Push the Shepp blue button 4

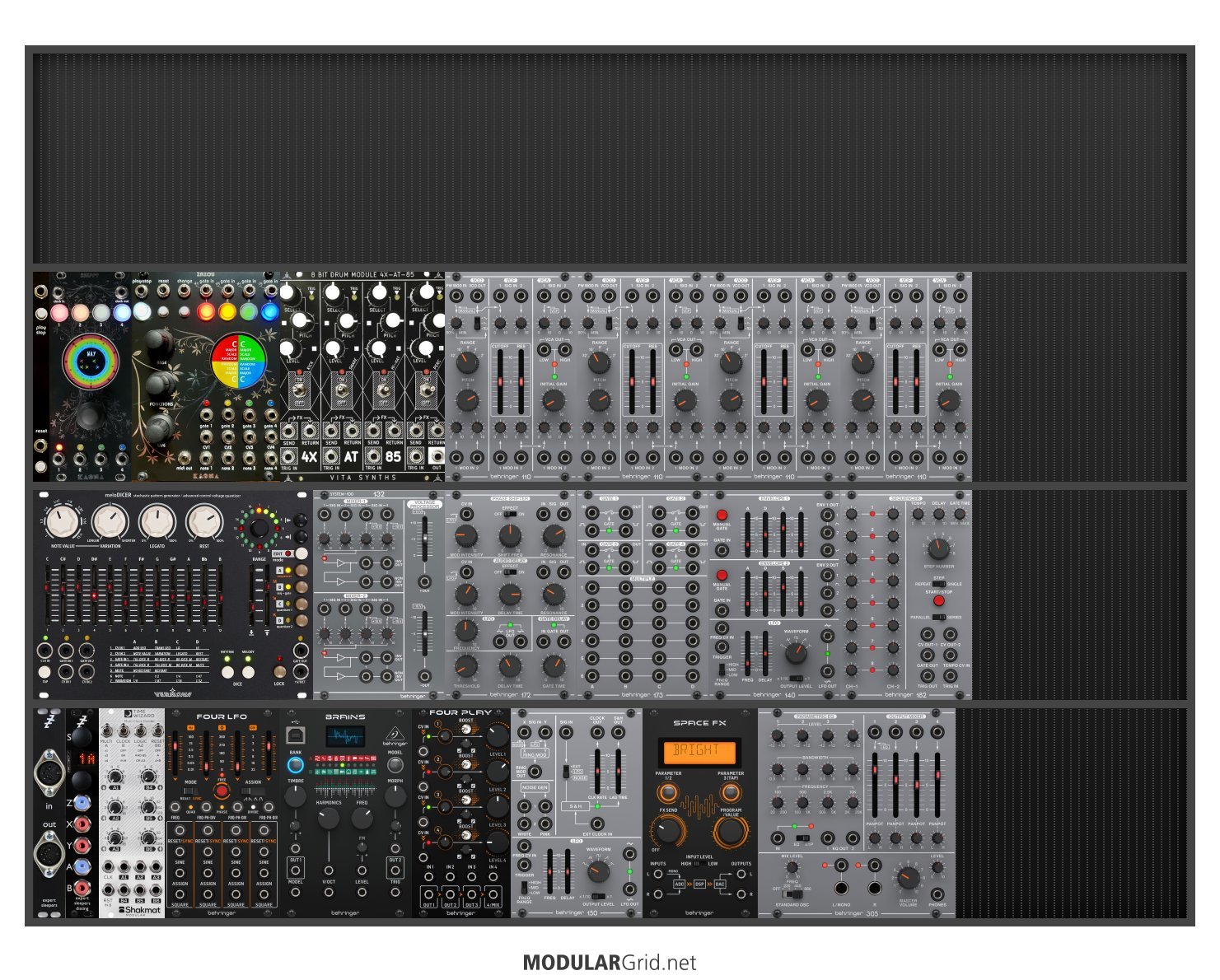122,312
